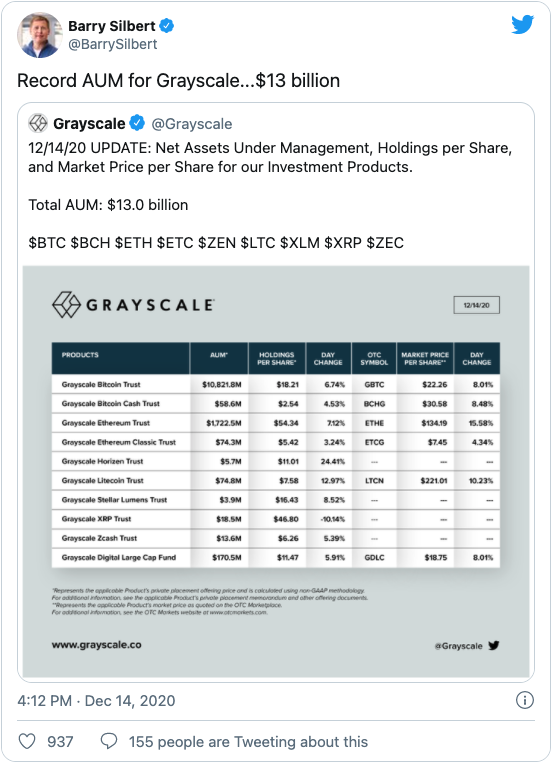Open the @Grayscale handle link
Viewport: 554px width, 765px height.
192,124
